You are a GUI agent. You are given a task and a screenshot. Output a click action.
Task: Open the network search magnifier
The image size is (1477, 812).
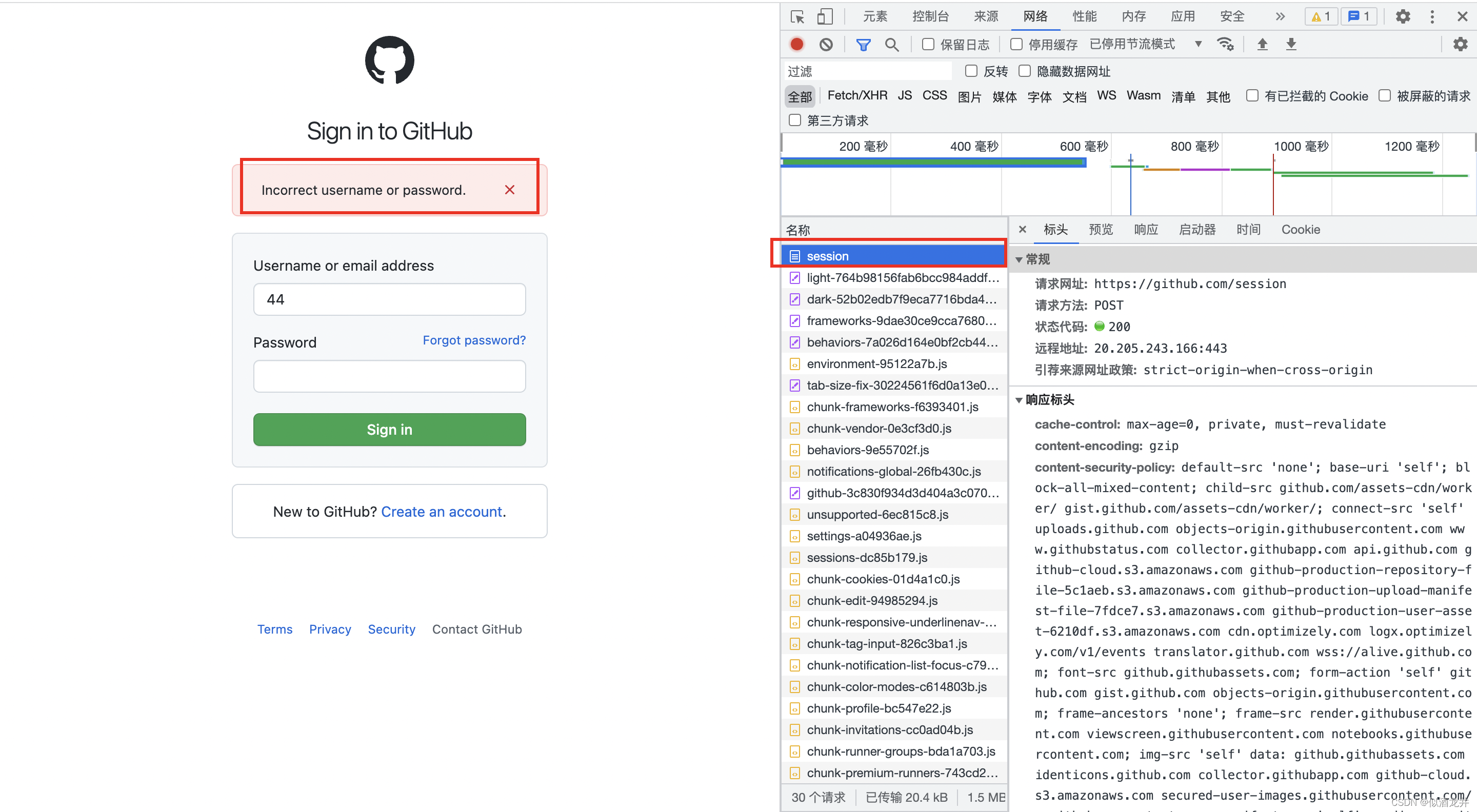(x=892, y=44)
